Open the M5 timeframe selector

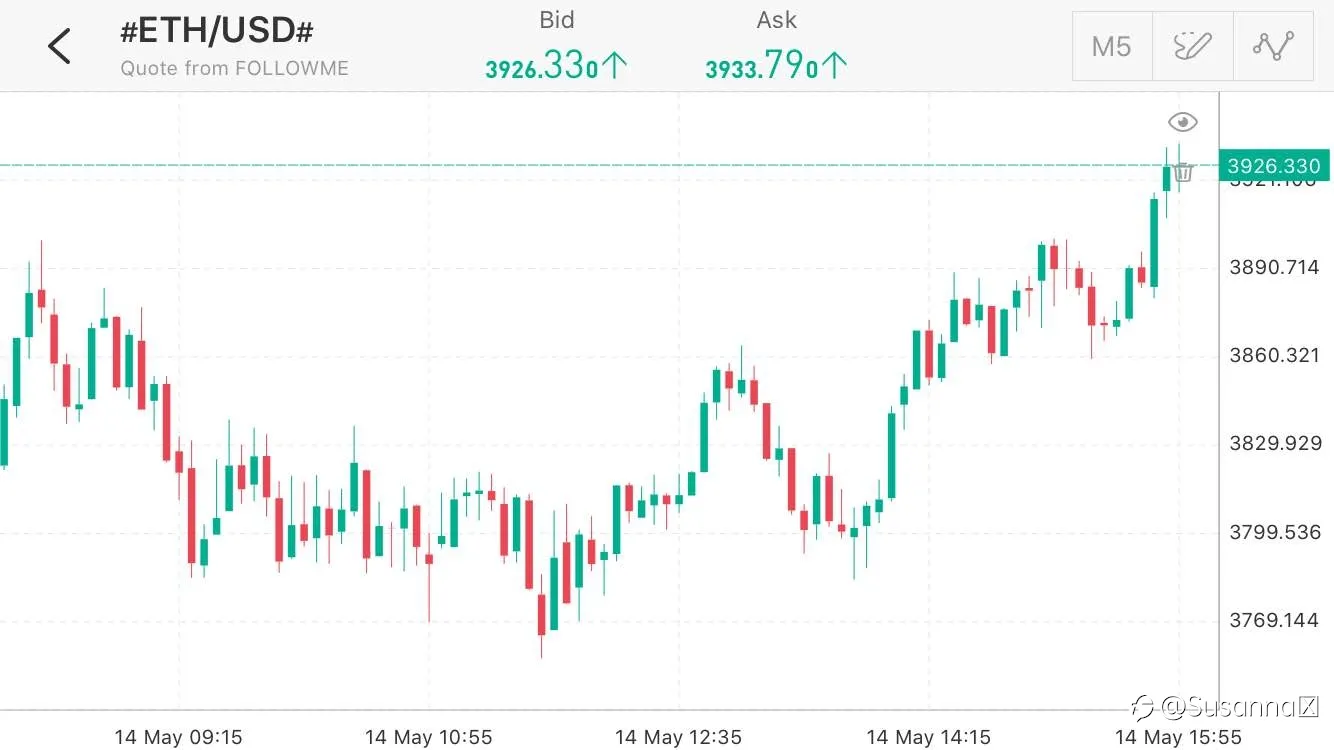point(1112,46)
